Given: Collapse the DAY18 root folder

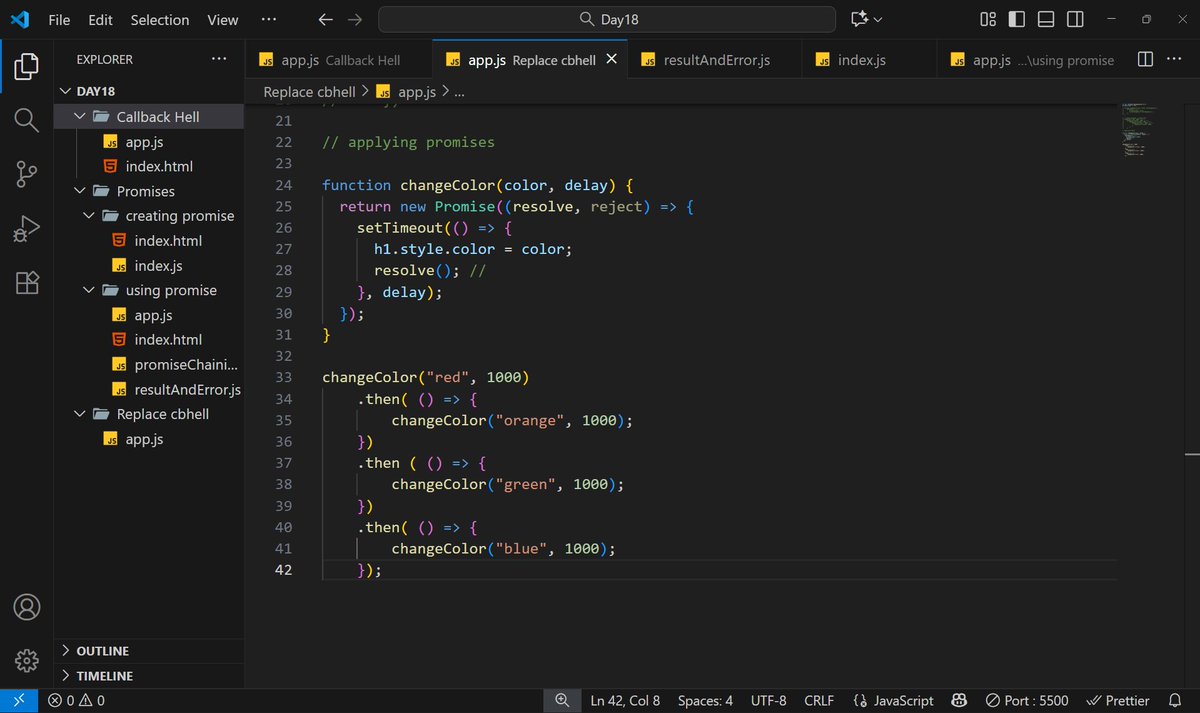Looking at the screenshot, I should (67, 91).
